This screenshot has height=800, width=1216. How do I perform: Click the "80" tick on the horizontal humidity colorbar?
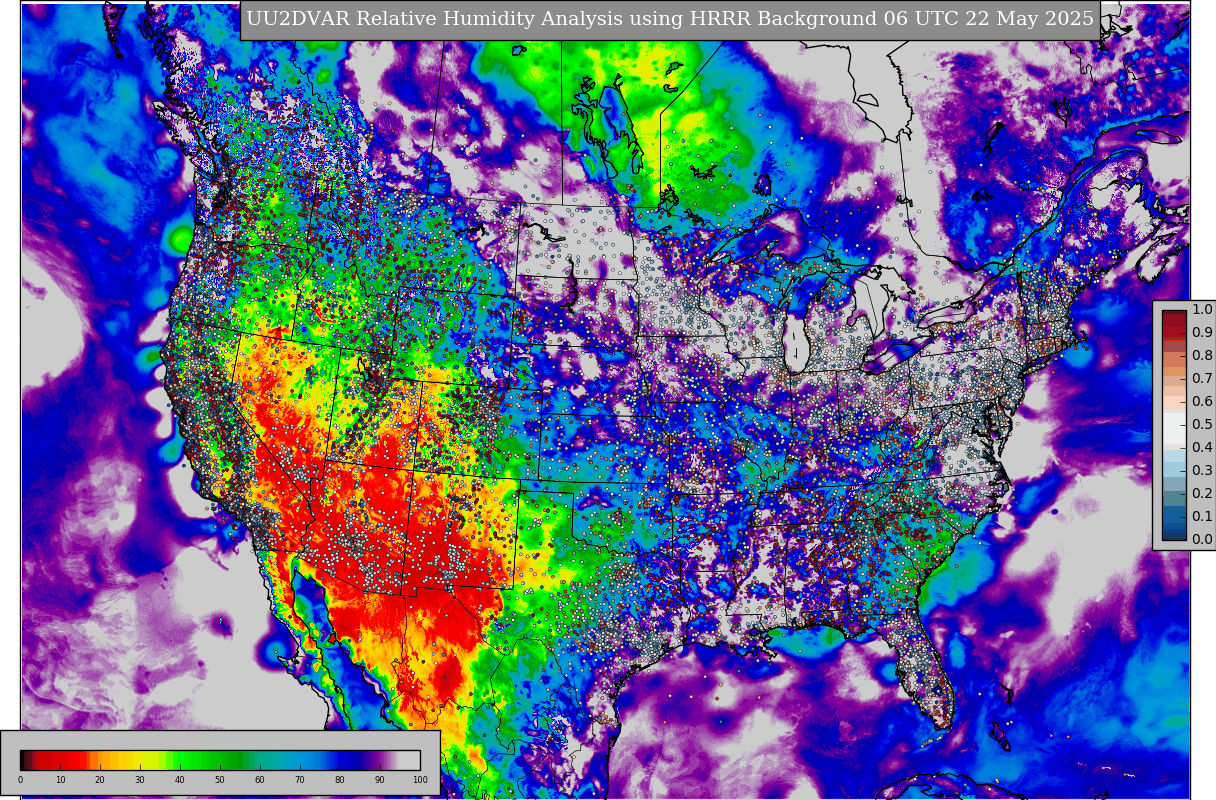click(x=340, y=780)
